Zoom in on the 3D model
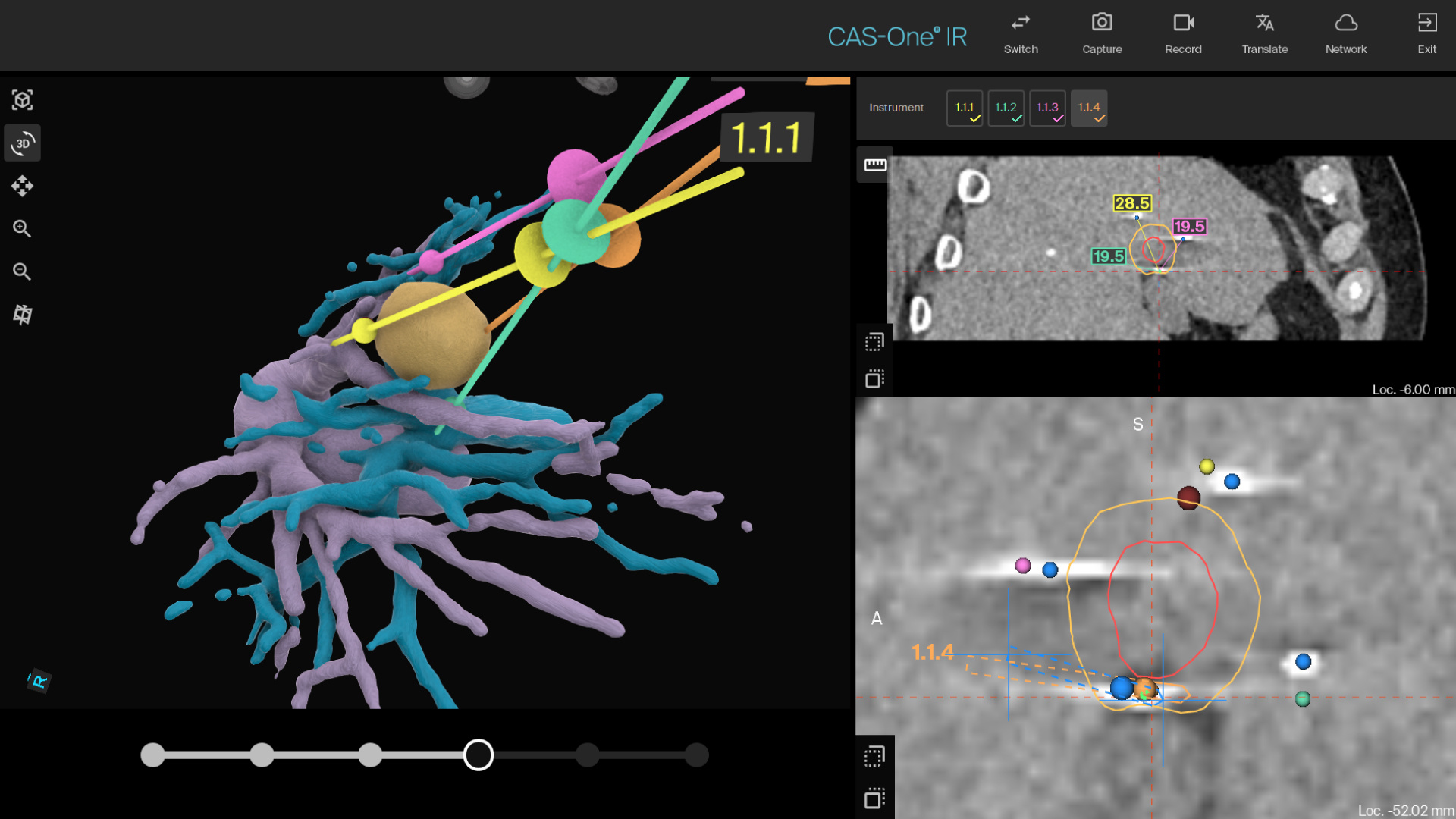Image resolution: width=1456 pixels, height=819 pixels. tap(23, 228)
